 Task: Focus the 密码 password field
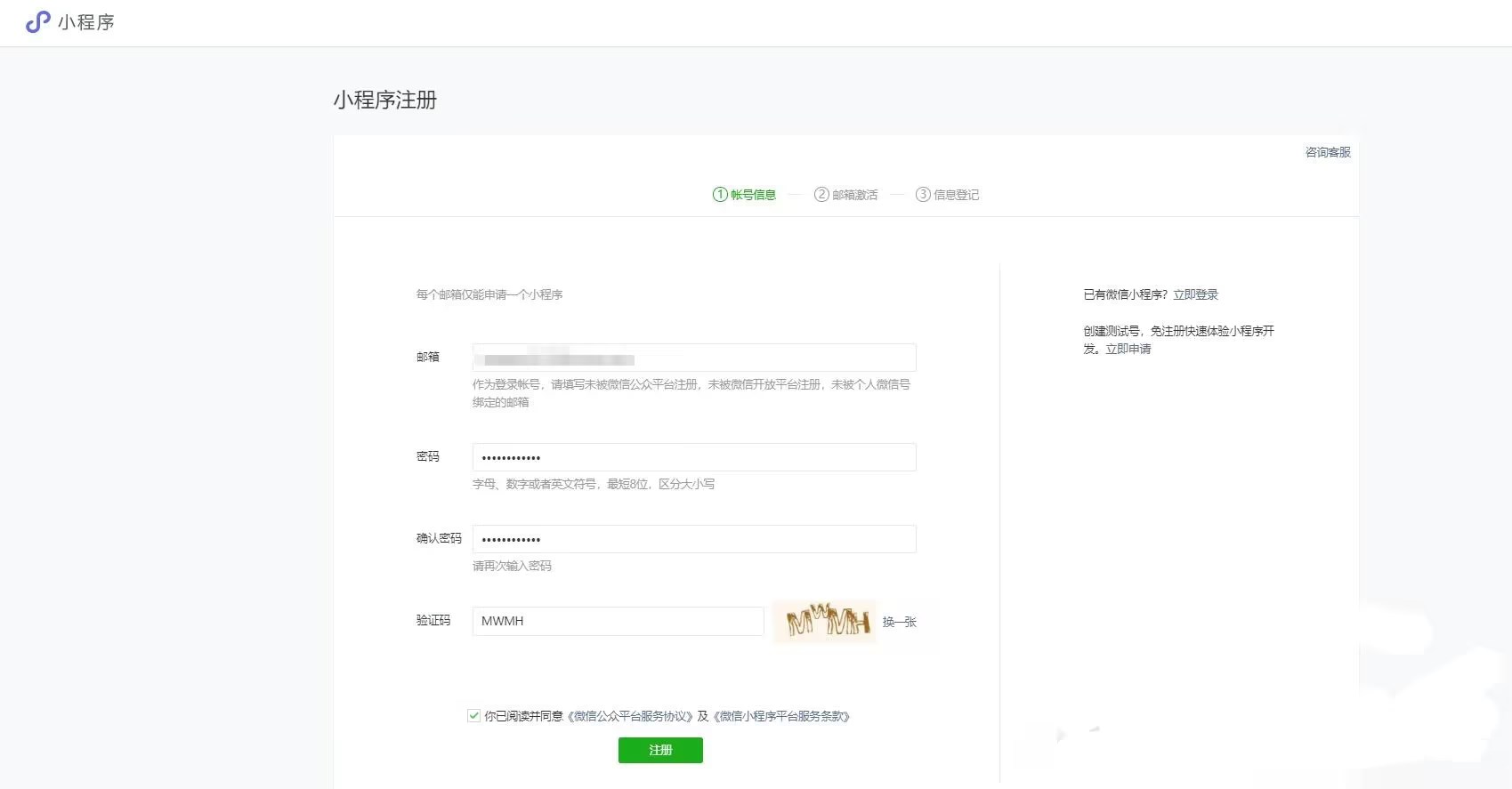(x=694, y=457)
